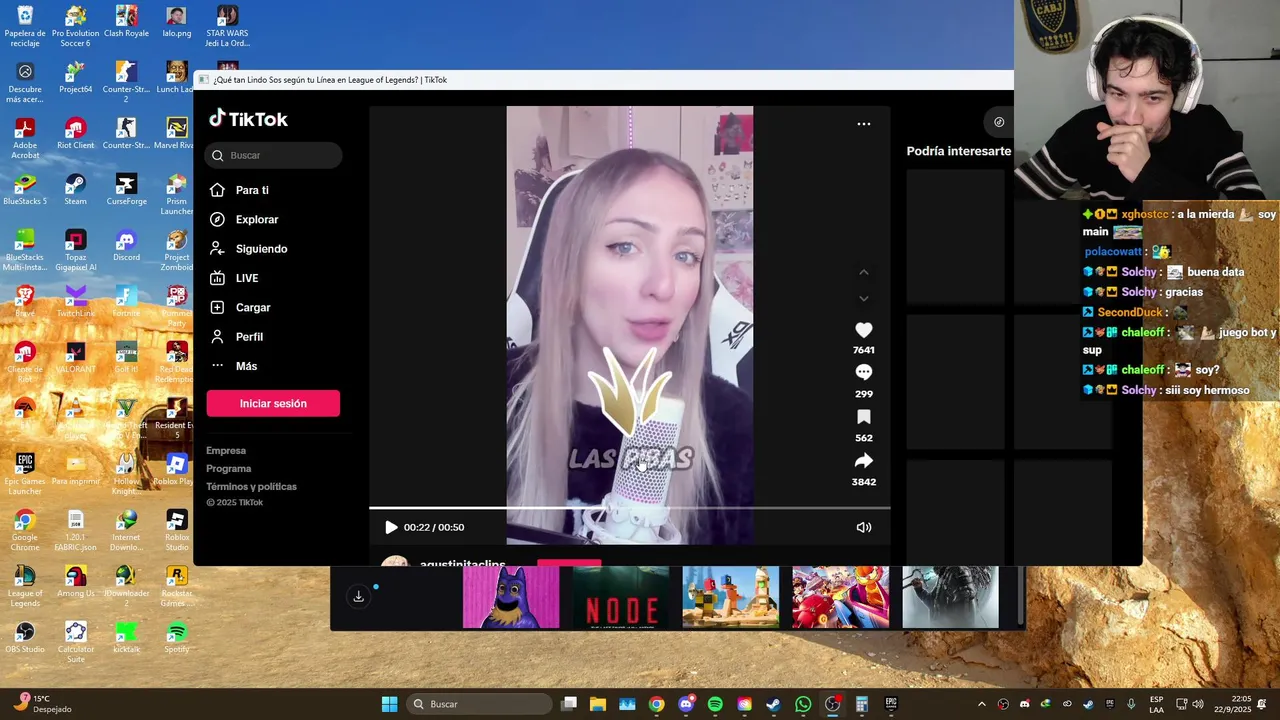
Task: Open the taskbar clock showing 22:05
Action: [1233, 704]
